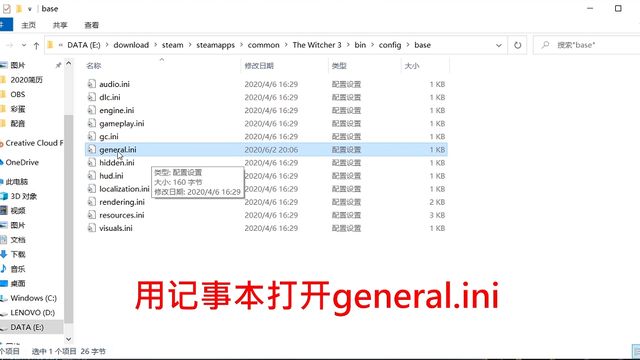Select the rendering.ini file icon
Screen dimensions: 640x360
tap(92, 202)
